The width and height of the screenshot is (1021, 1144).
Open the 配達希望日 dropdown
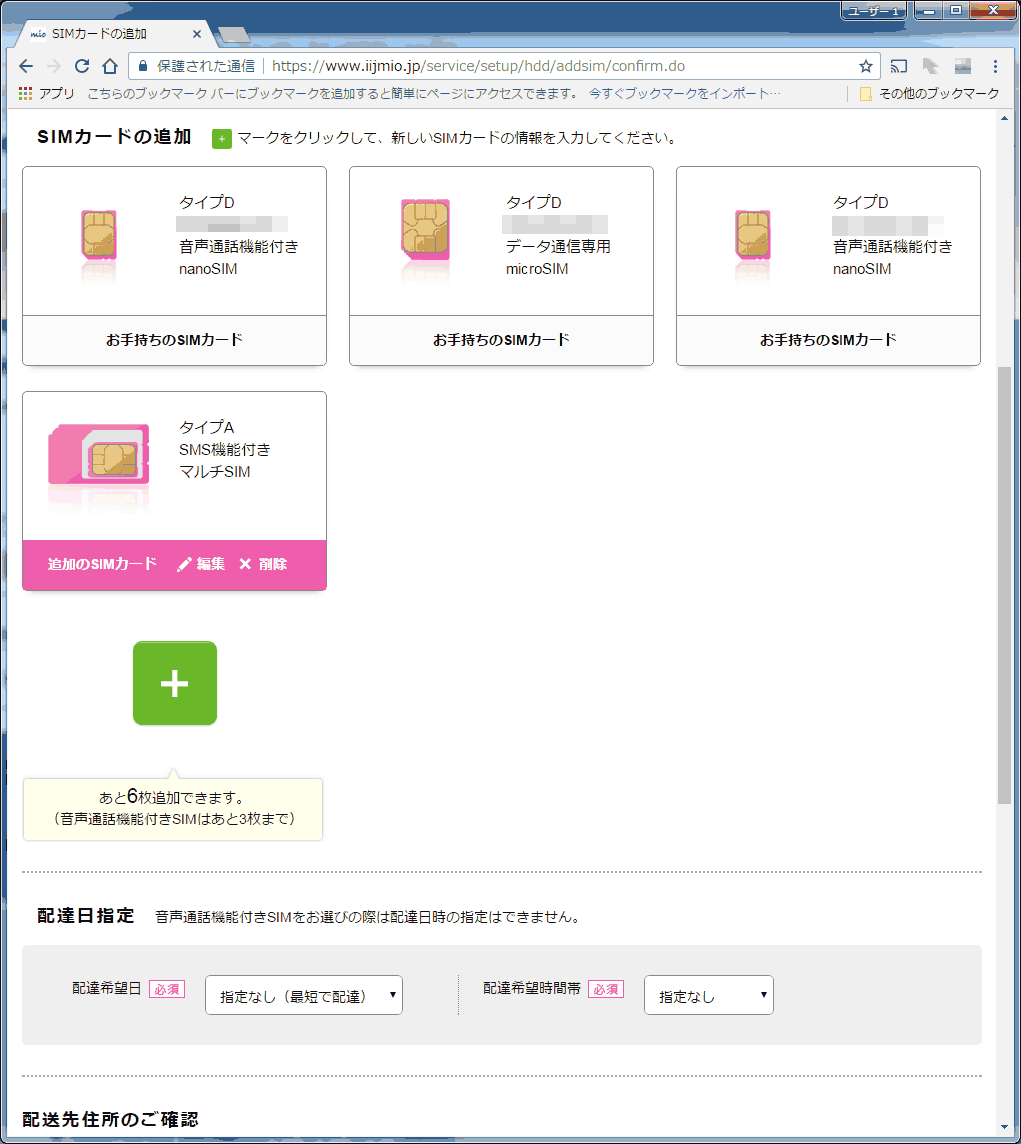[x=304, y=995]
